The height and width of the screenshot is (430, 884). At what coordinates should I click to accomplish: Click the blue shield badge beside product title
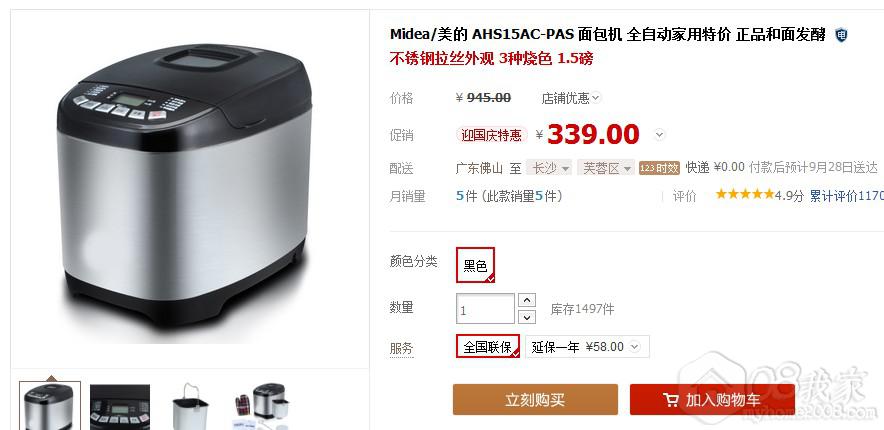point(841,35)
